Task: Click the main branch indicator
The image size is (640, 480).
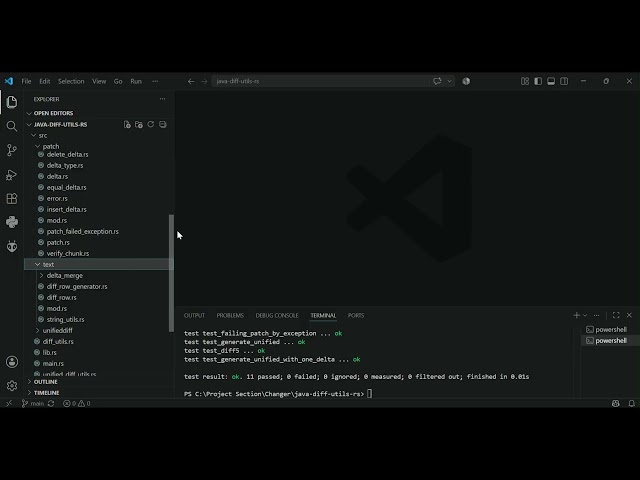Action: [x=33, y=403]
